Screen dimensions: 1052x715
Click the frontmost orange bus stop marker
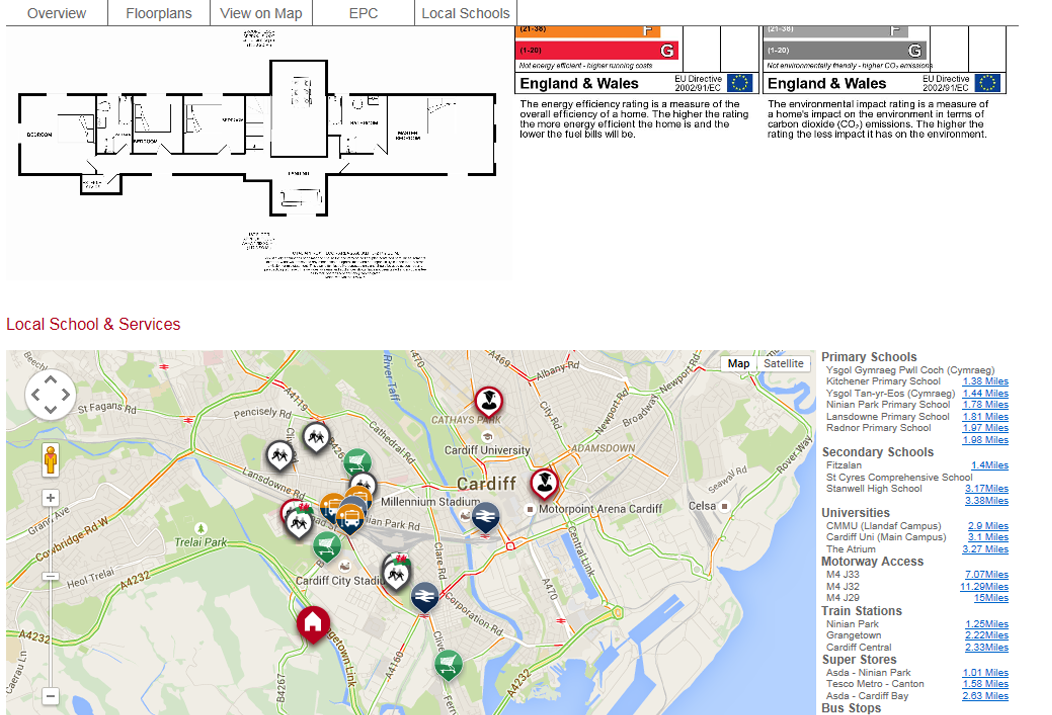point(350,518)
